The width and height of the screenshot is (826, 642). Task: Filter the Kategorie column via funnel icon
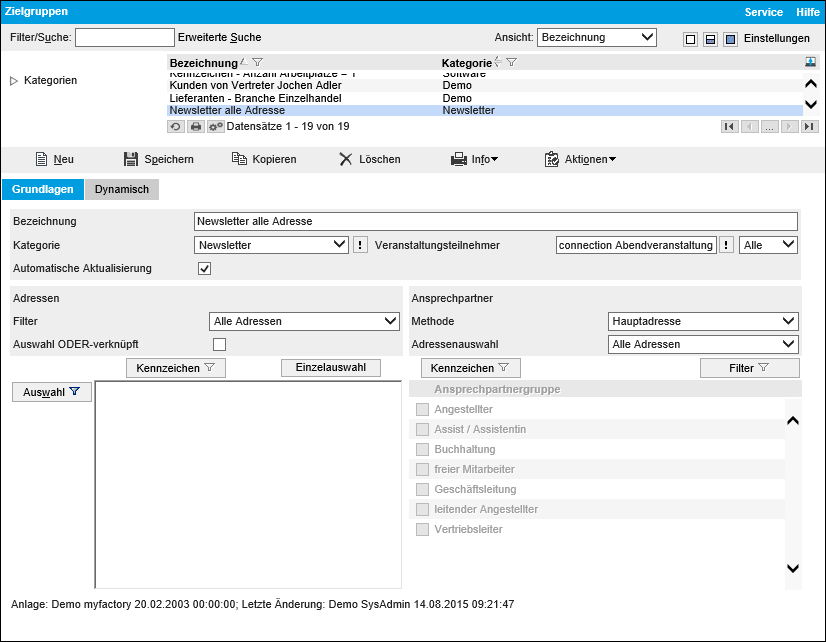click(512, 62)
